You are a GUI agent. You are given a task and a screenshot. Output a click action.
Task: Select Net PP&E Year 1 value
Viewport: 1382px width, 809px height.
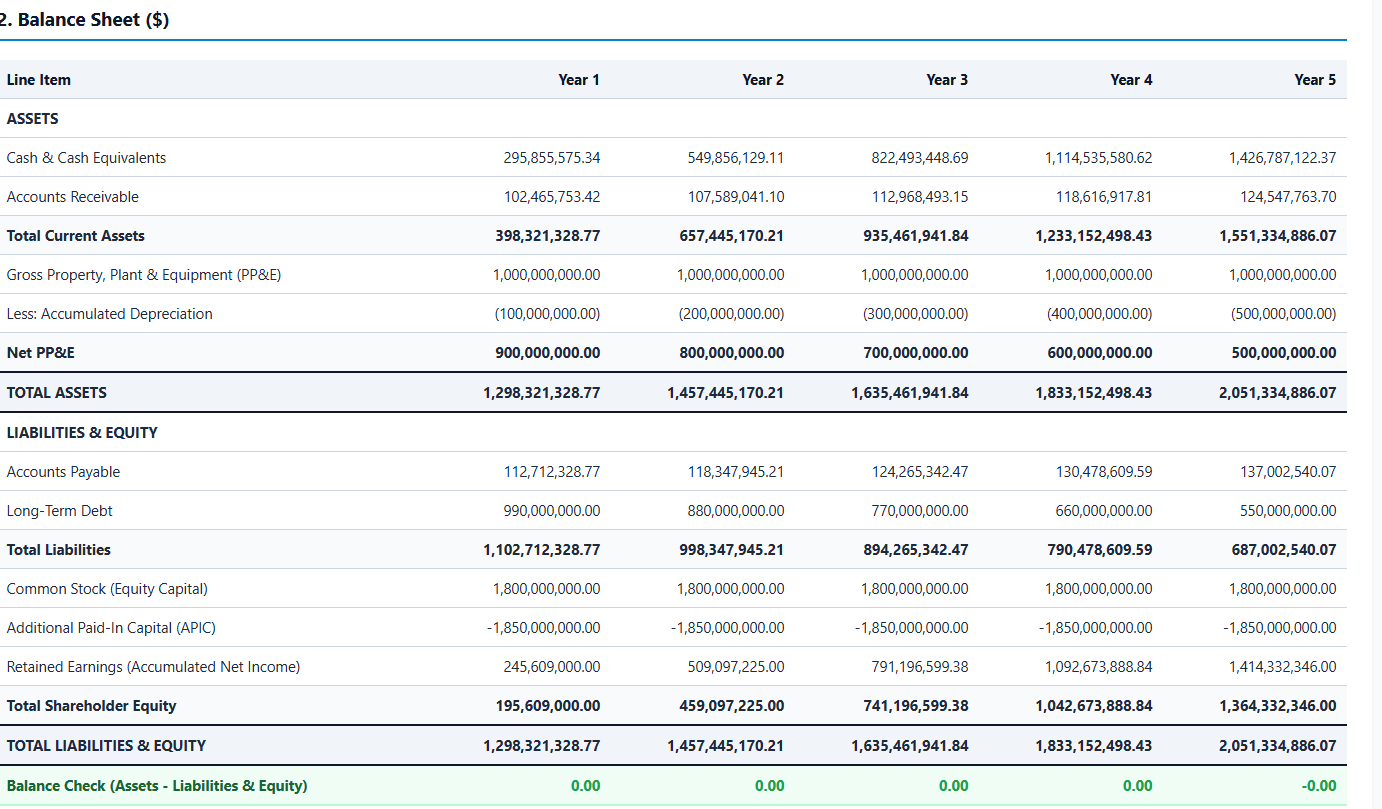548,353
